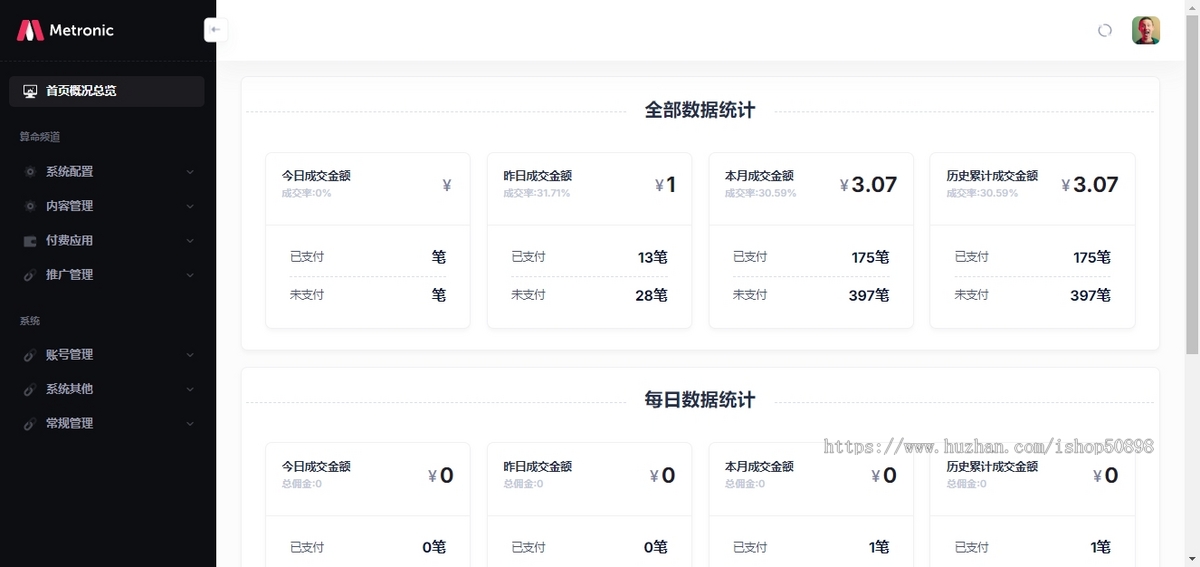Click 28笔 unpaid count
The width and height of the screenshot is (1200, 567).
[x=651, y=295]
